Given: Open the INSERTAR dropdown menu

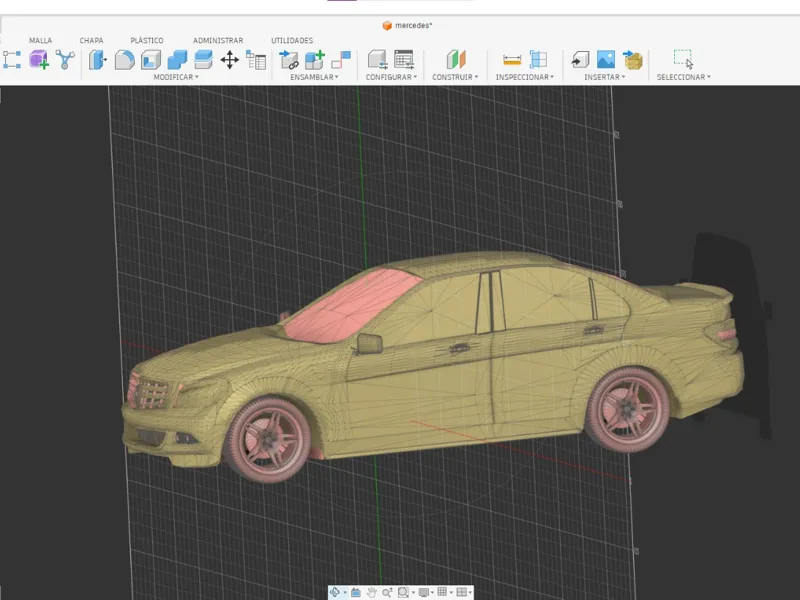Looking at the screenshot, I should (605, 77).
